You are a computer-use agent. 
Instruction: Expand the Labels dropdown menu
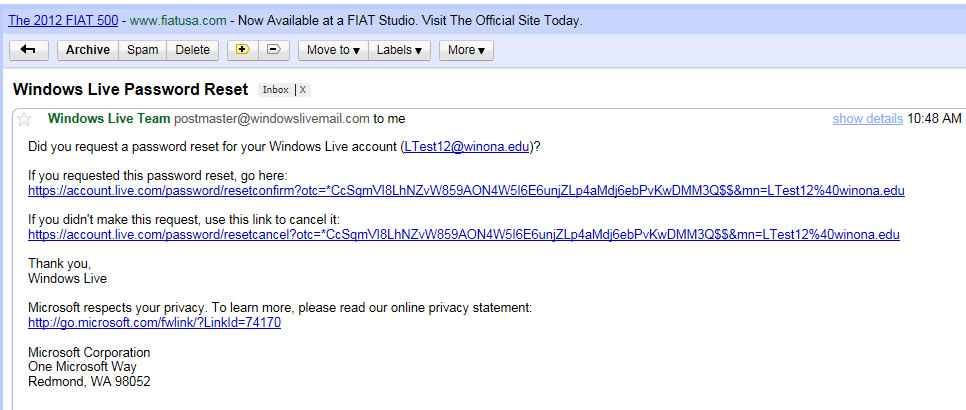pos(398,50)
